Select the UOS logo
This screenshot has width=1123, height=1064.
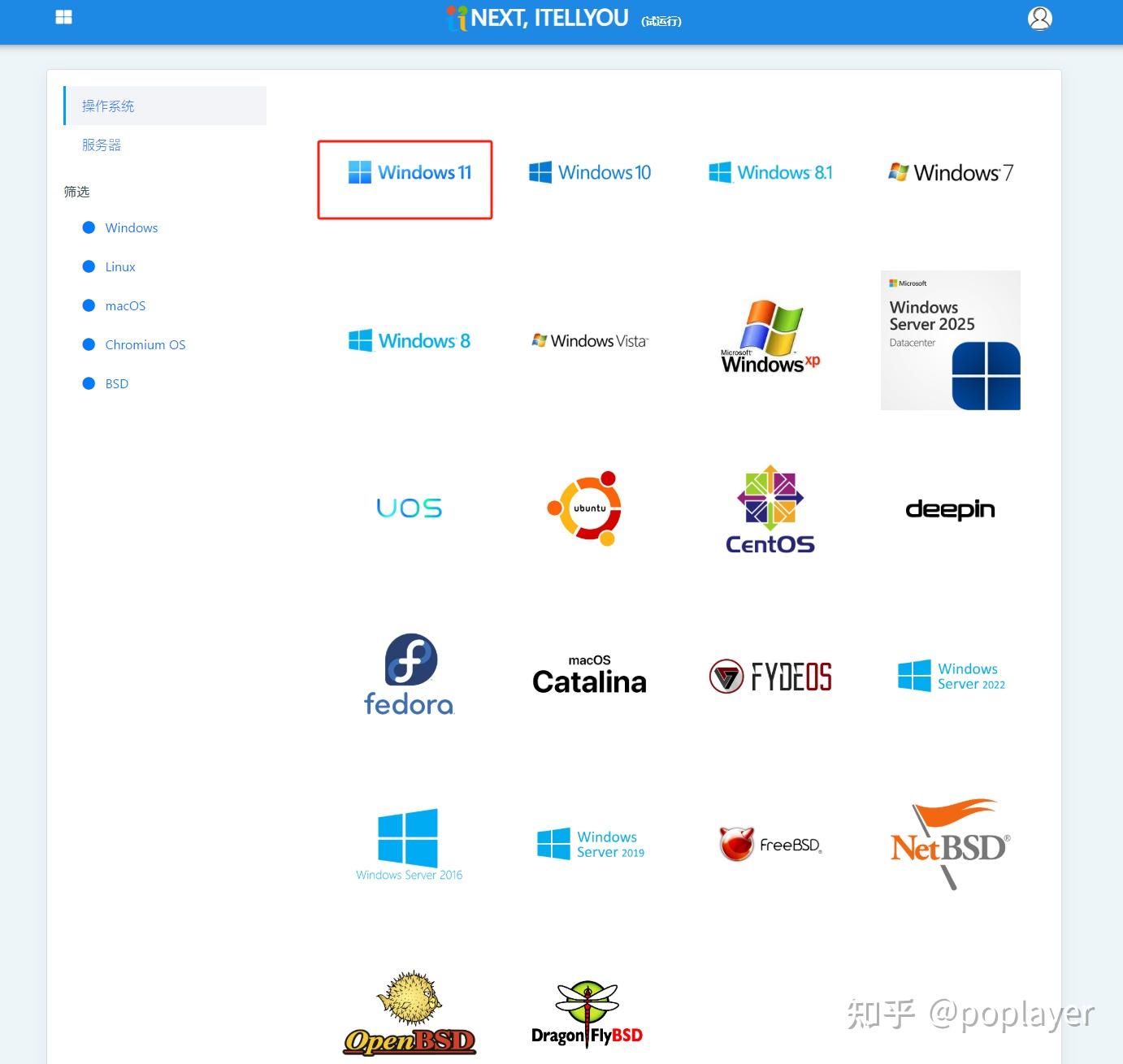click(x=410, y=508)
